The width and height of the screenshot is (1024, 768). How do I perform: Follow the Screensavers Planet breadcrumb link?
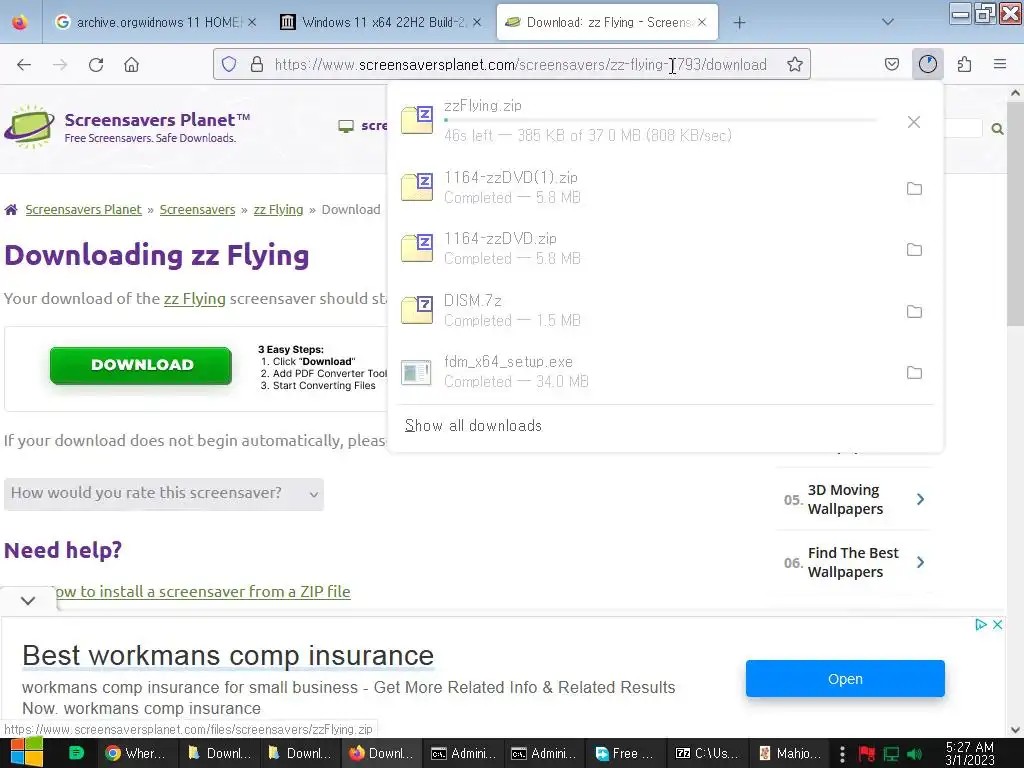(83, 210)
